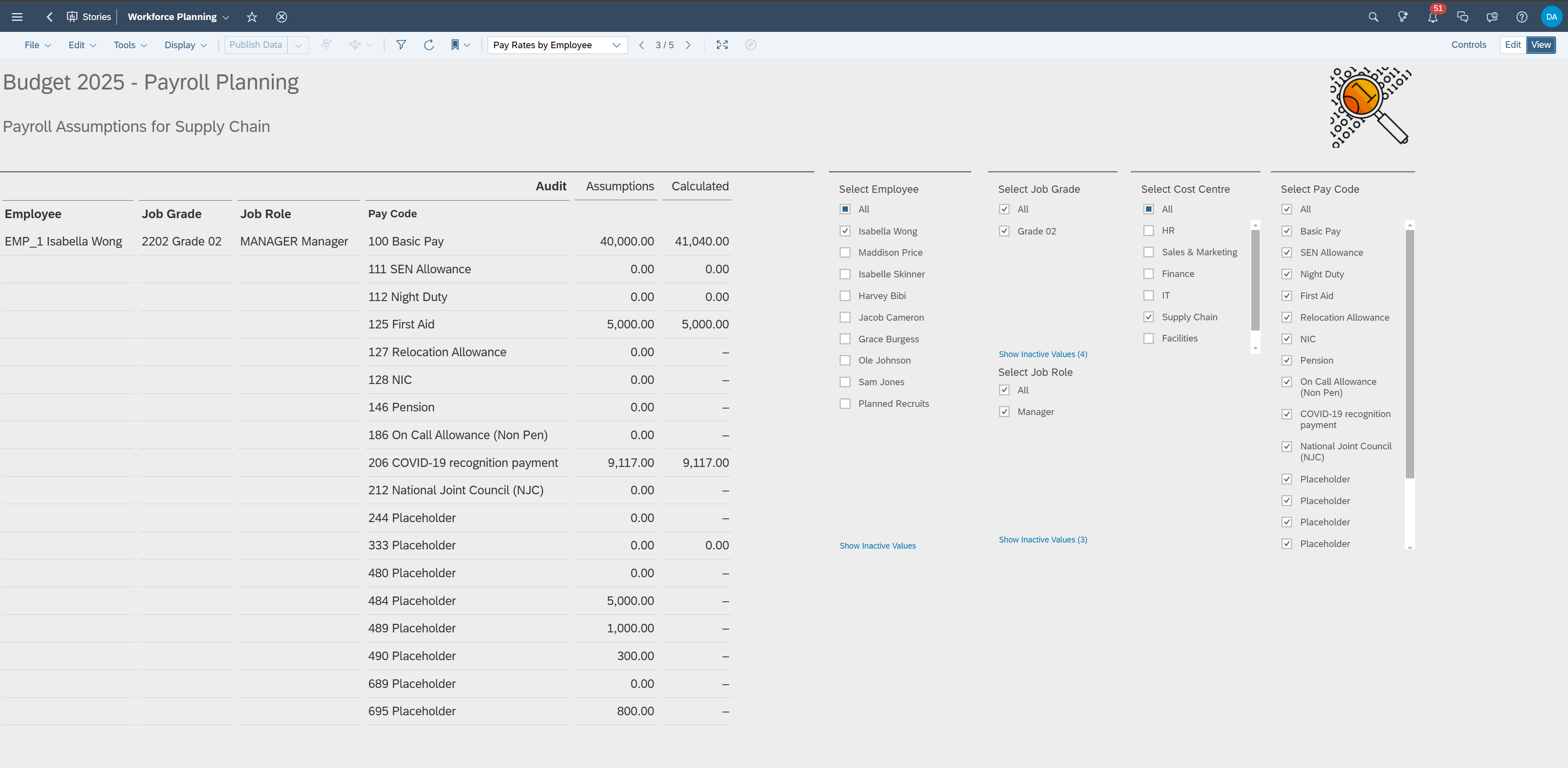Check the Harvey Bibi checkbox

click(x=845, y=296)
